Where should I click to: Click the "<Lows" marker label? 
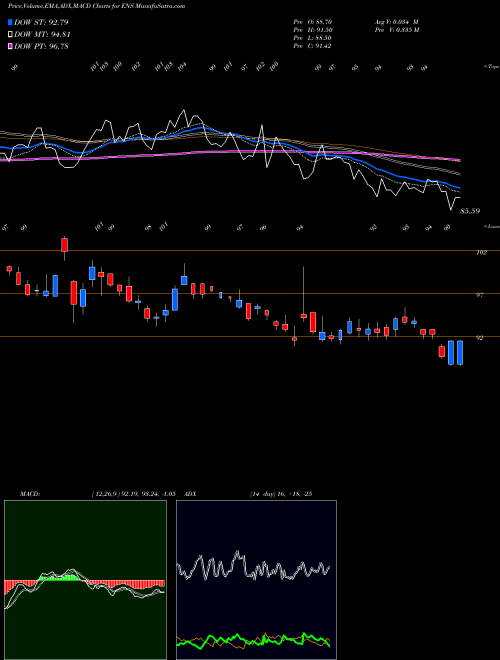pos(492,227)
